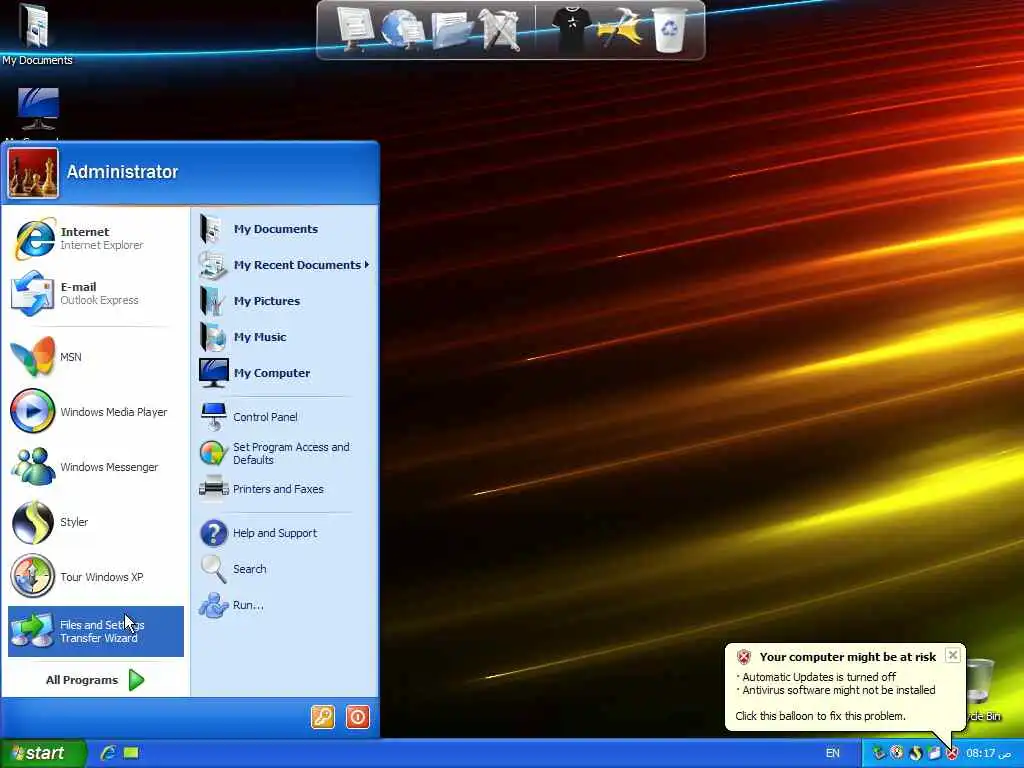This screenshot has width=1024, height=768.
Task: Start Tour Windows XP
Action: (95, 577)
